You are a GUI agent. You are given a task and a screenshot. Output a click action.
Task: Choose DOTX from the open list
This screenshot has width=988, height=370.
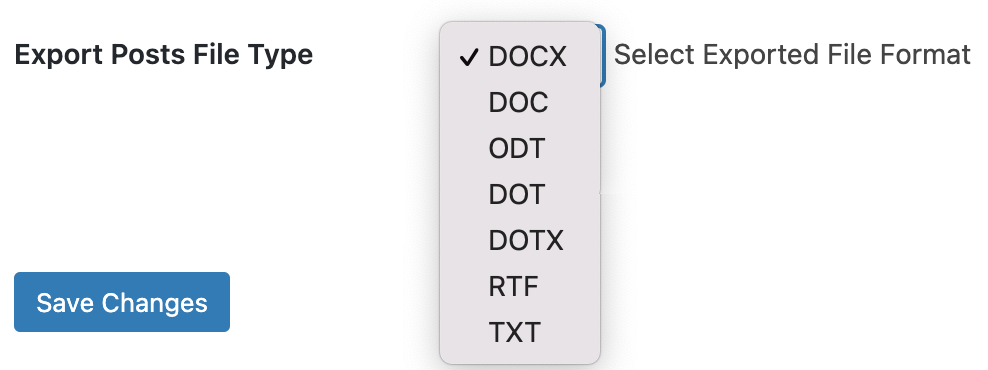520,241
